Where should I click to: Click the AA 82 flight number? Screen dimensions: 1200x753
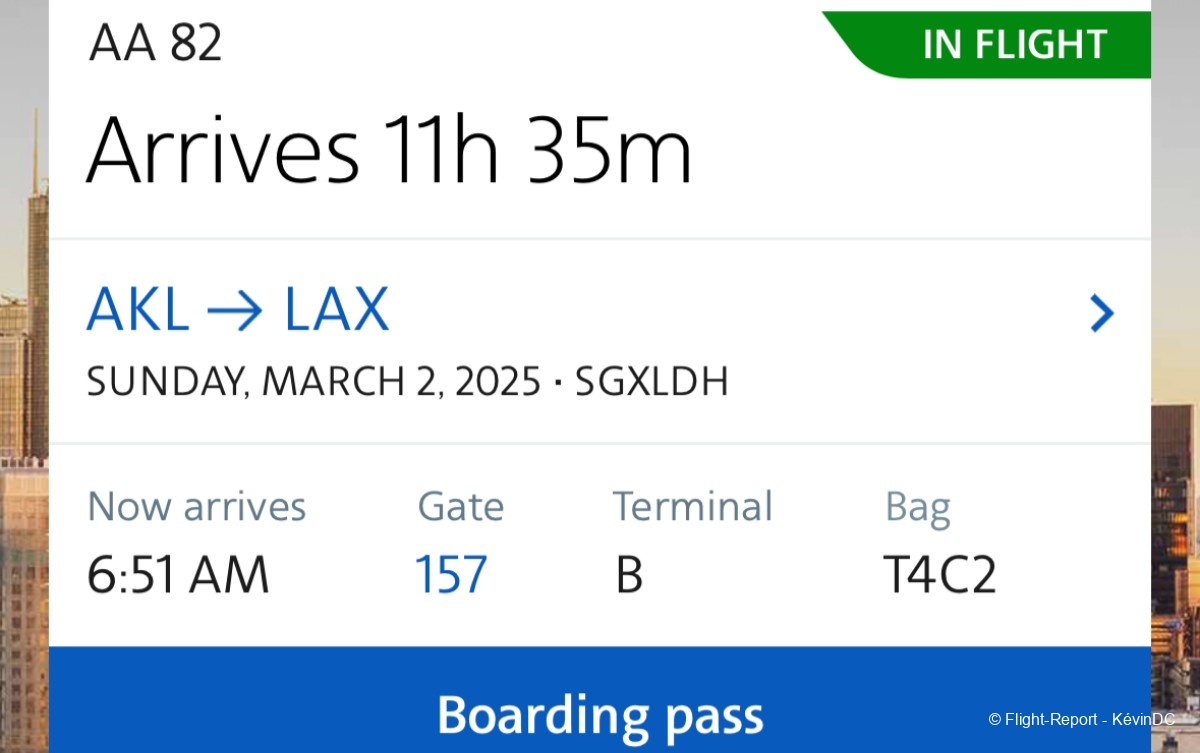tap(155, 43)
